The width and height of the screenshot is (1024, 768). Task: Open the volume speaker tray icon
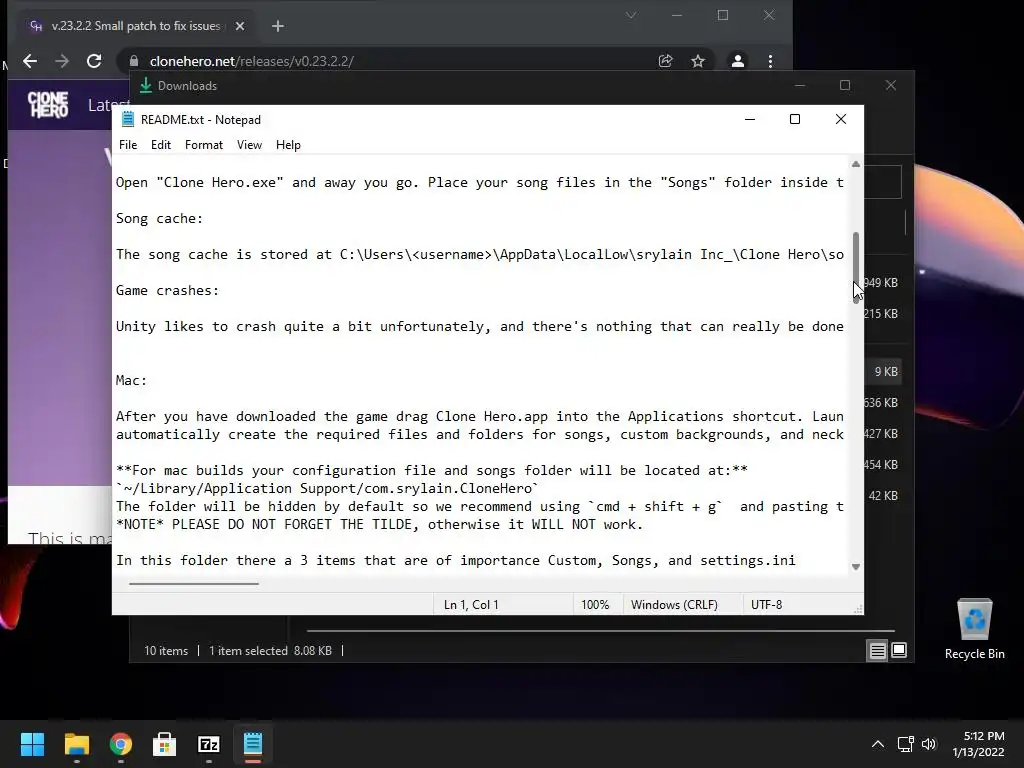pyautogui.click(x=929, y=744)
